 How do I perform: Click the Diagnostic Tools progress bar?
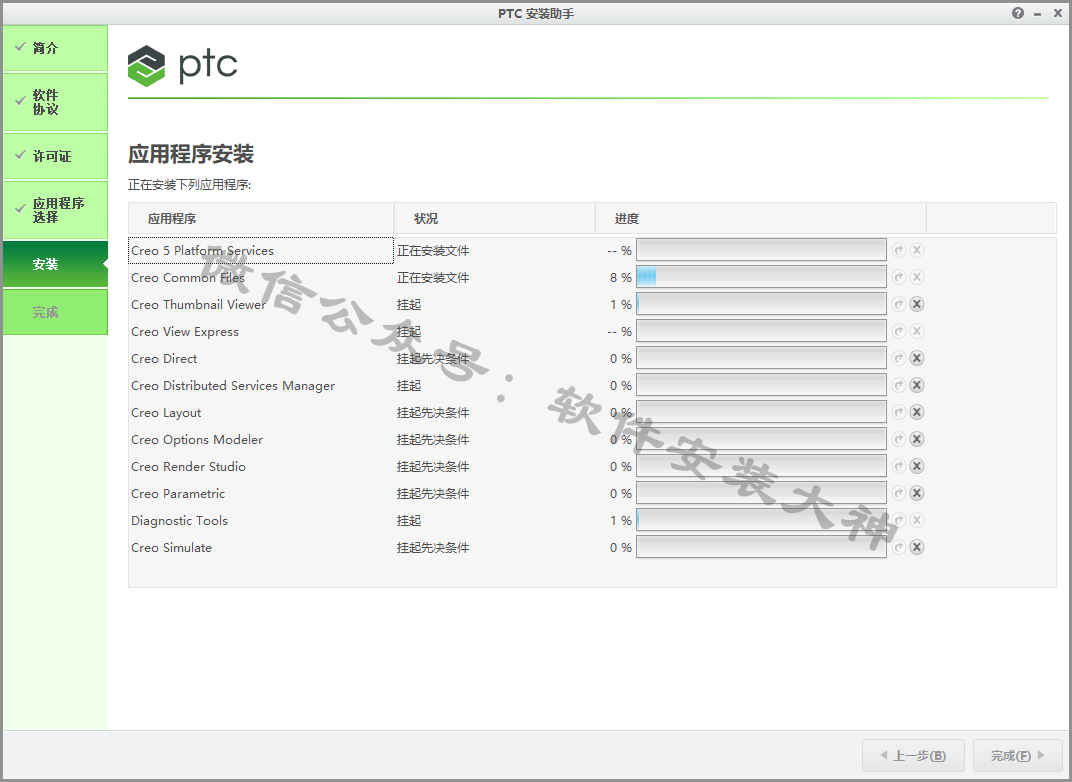click(x=761, y=520)
